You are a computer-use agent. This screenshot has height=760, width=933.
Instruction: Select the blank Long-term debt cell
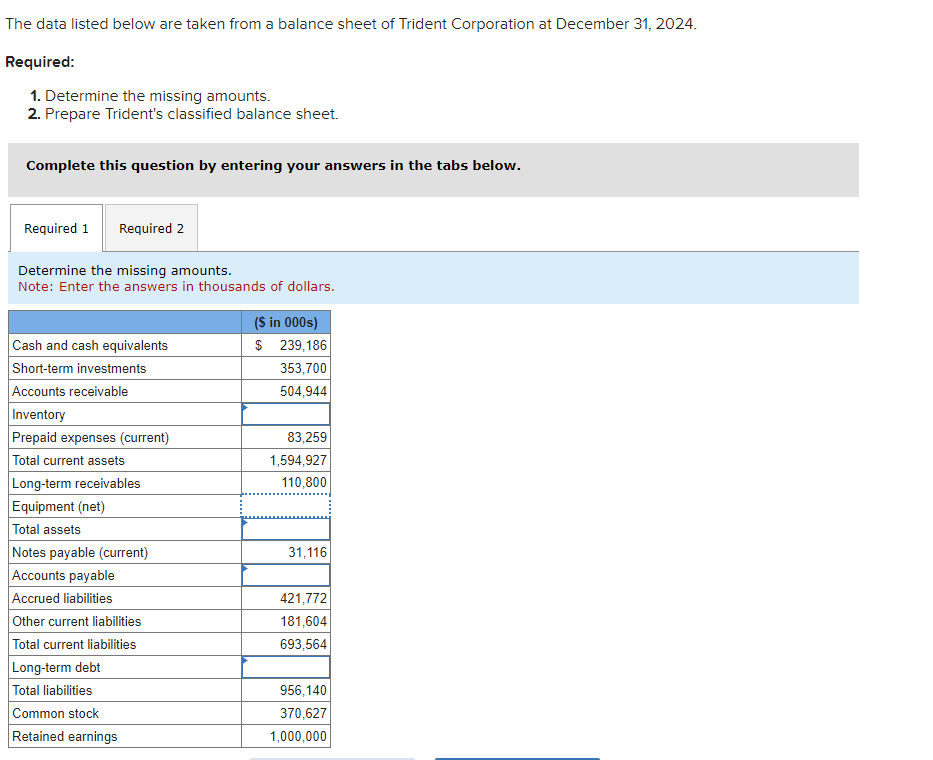pos(286,667)
